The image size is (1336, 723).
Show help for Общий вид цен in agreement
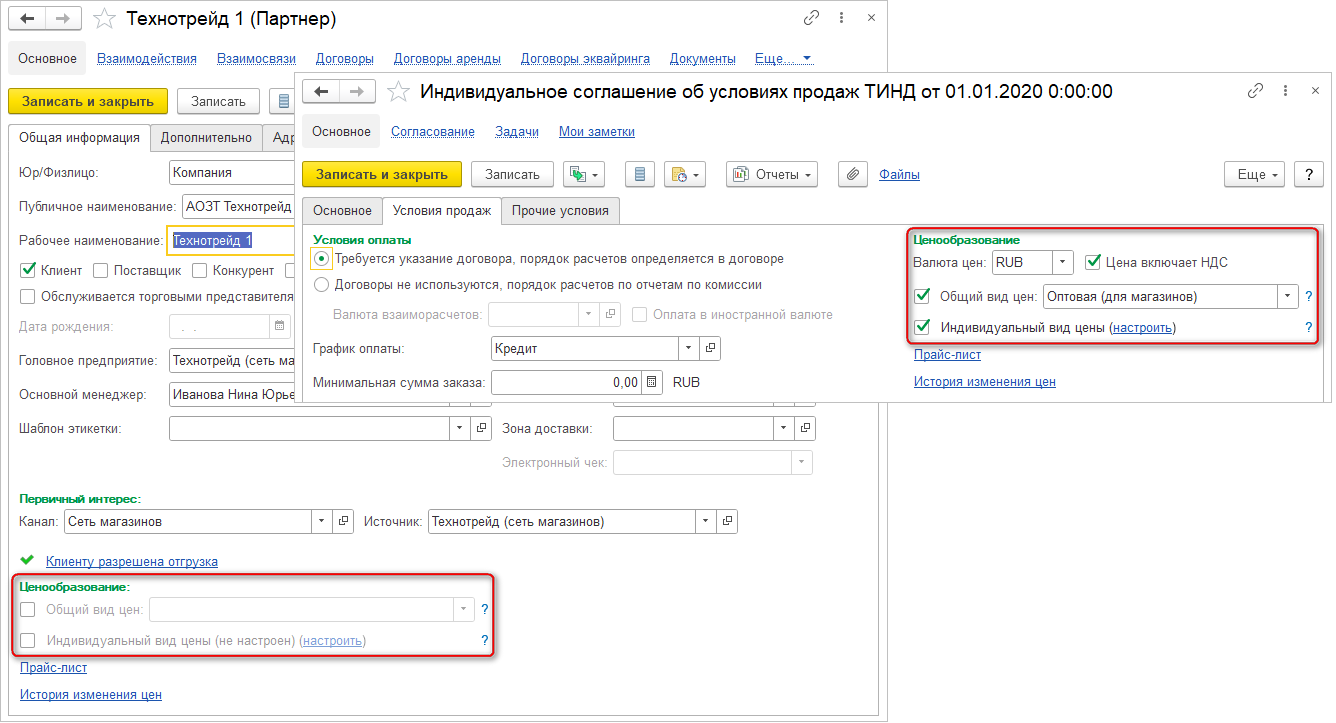(1308, 296)
